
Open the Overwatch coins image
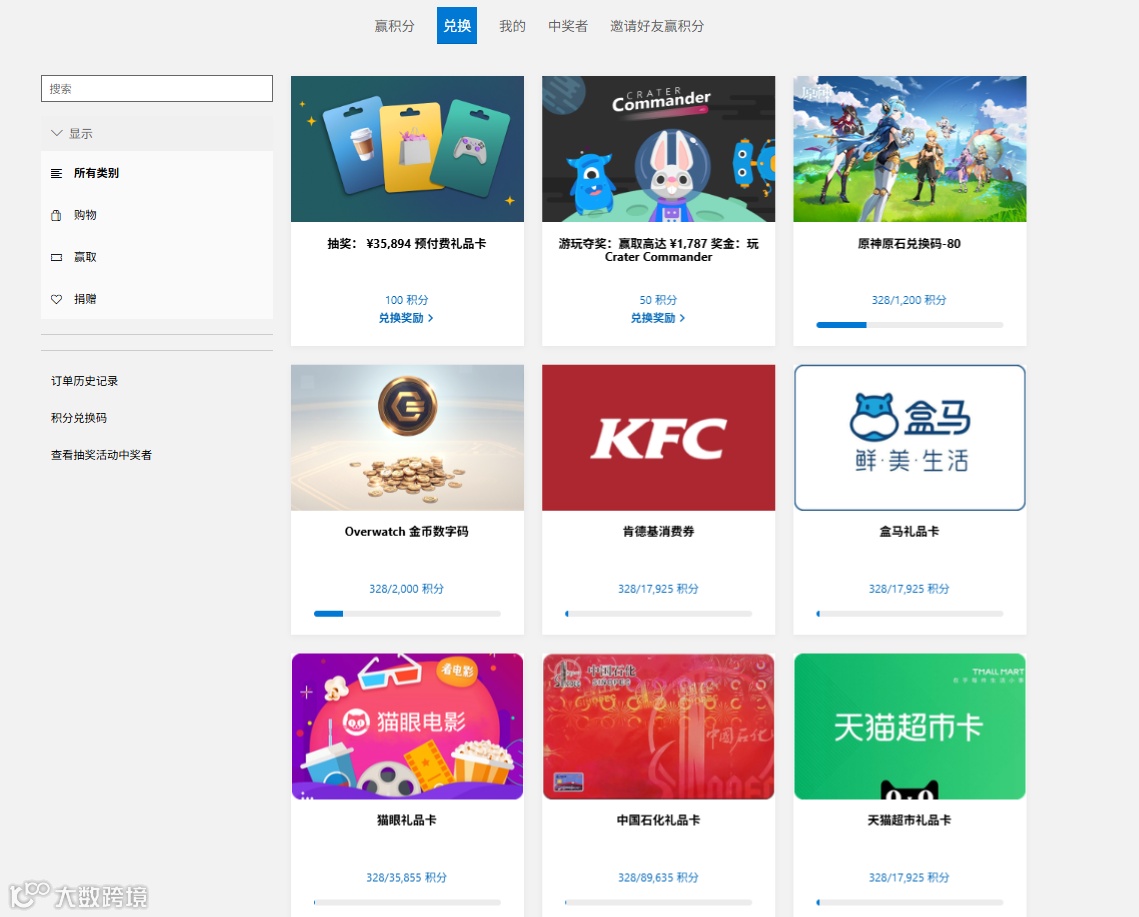pos(408,437)
